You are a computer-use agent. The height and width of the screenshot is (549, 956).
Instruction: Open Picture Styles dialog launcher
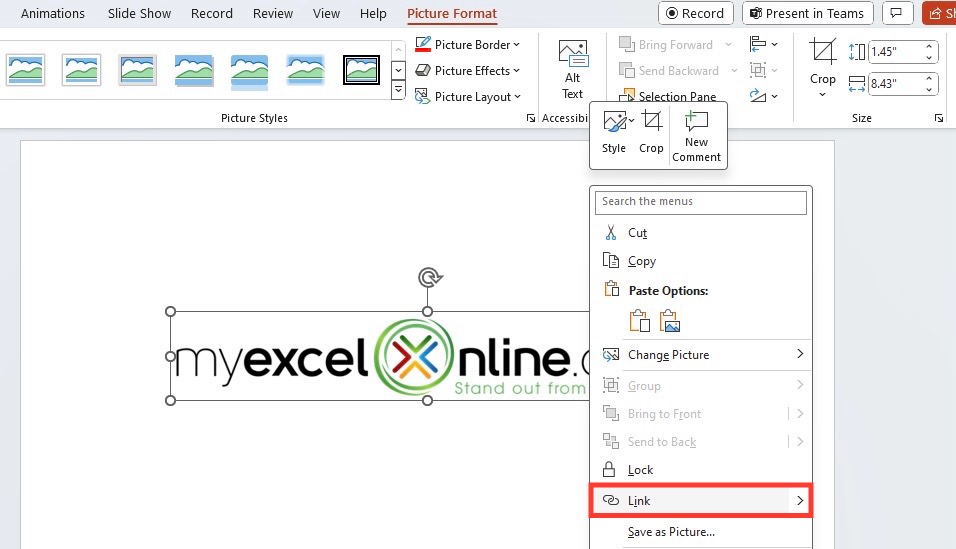point(530,118)
